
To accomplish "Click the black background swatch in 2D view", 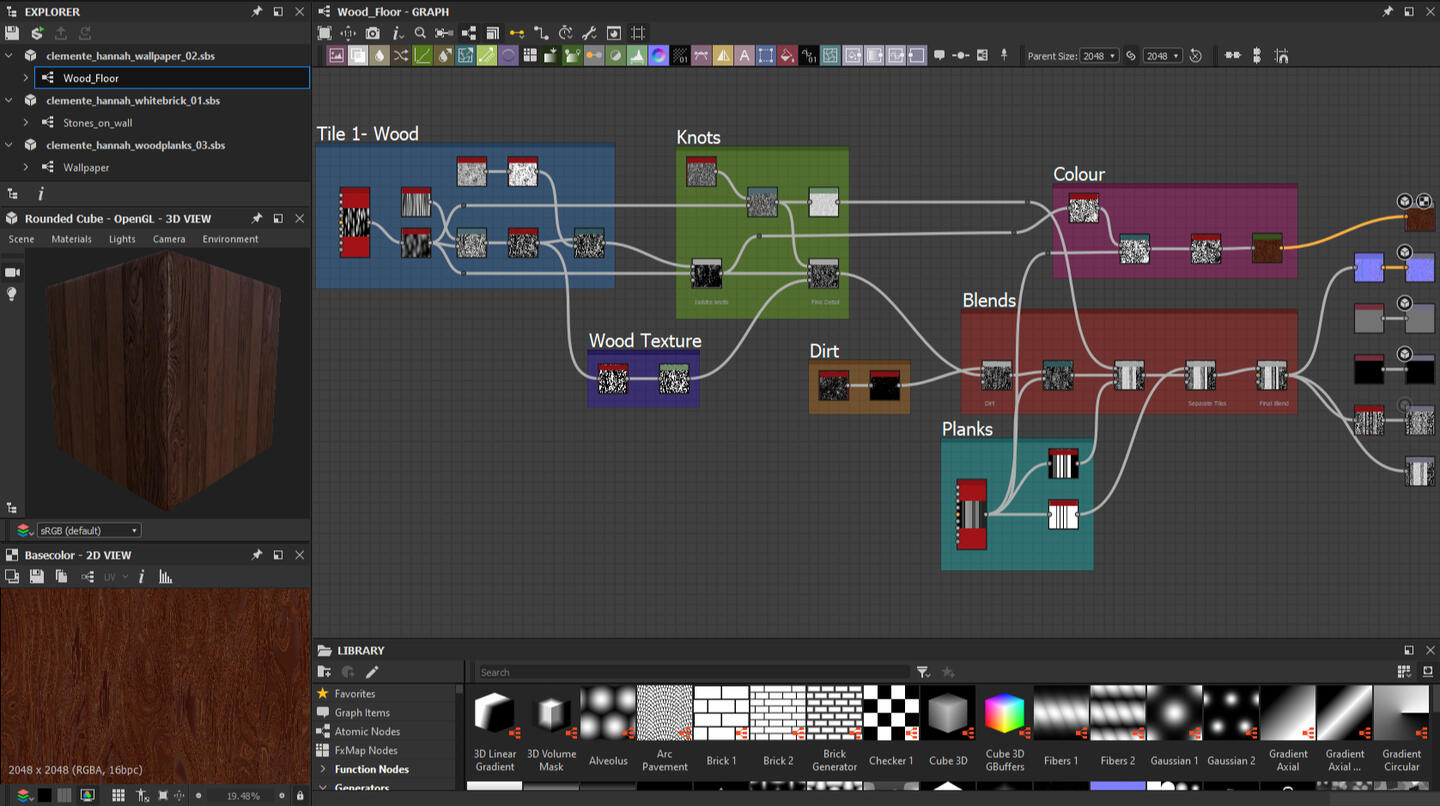I will coord(45,796).
